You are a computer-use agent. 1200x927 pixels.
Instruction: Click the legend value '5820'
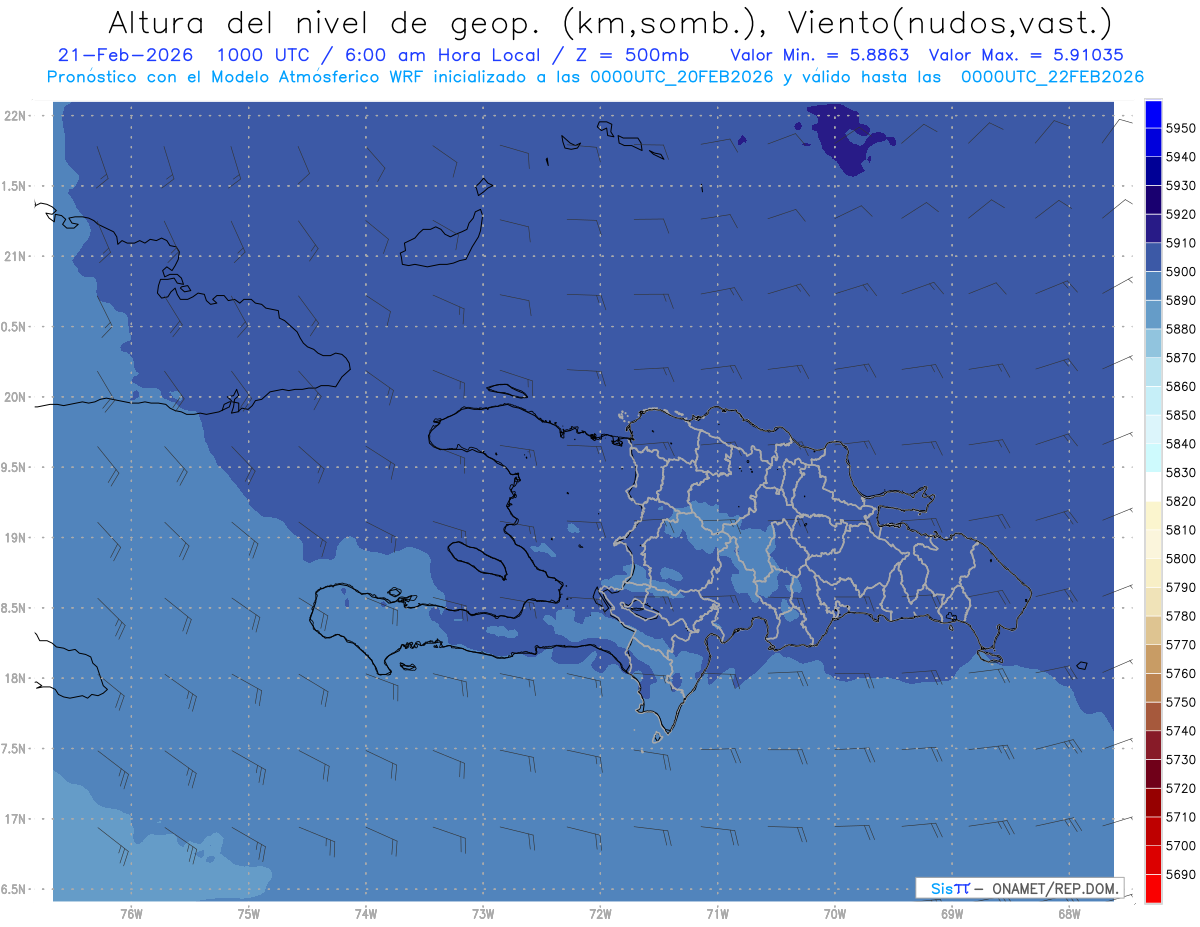[x=1181, y=501]
